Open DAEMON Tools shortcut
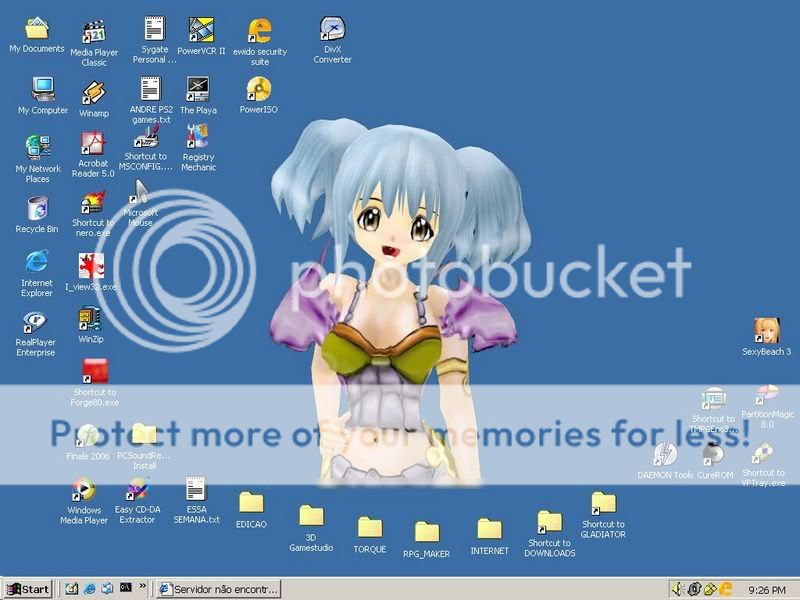 pyautogui.click(x=665, y=455)
